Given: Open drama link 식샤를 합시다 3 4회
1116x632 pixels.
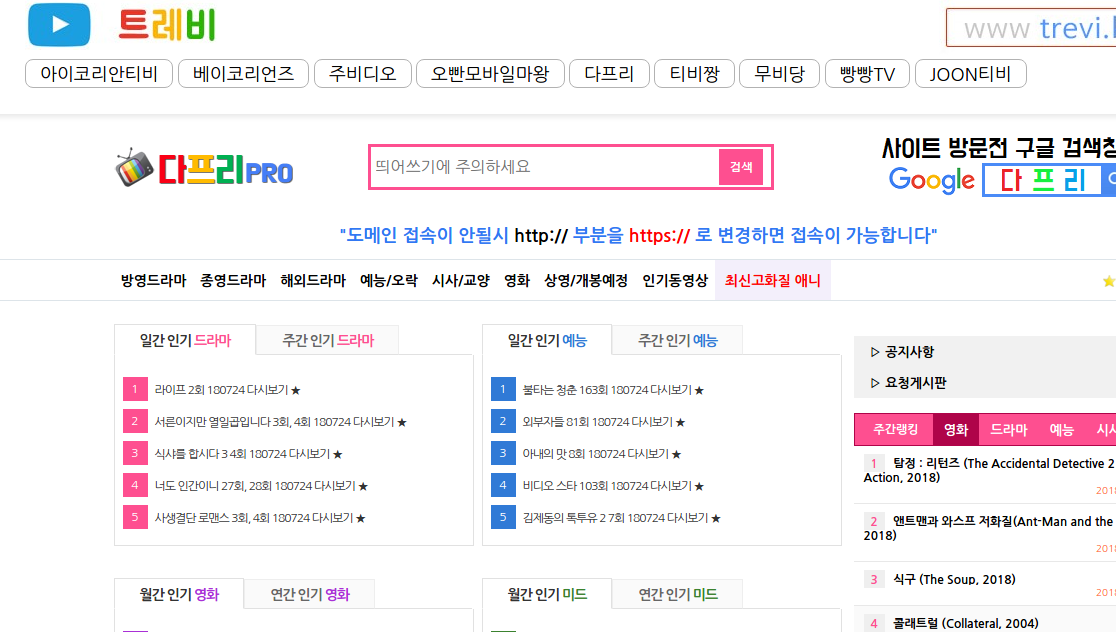Looking at the screenshot, I should (x=248, y=454).
